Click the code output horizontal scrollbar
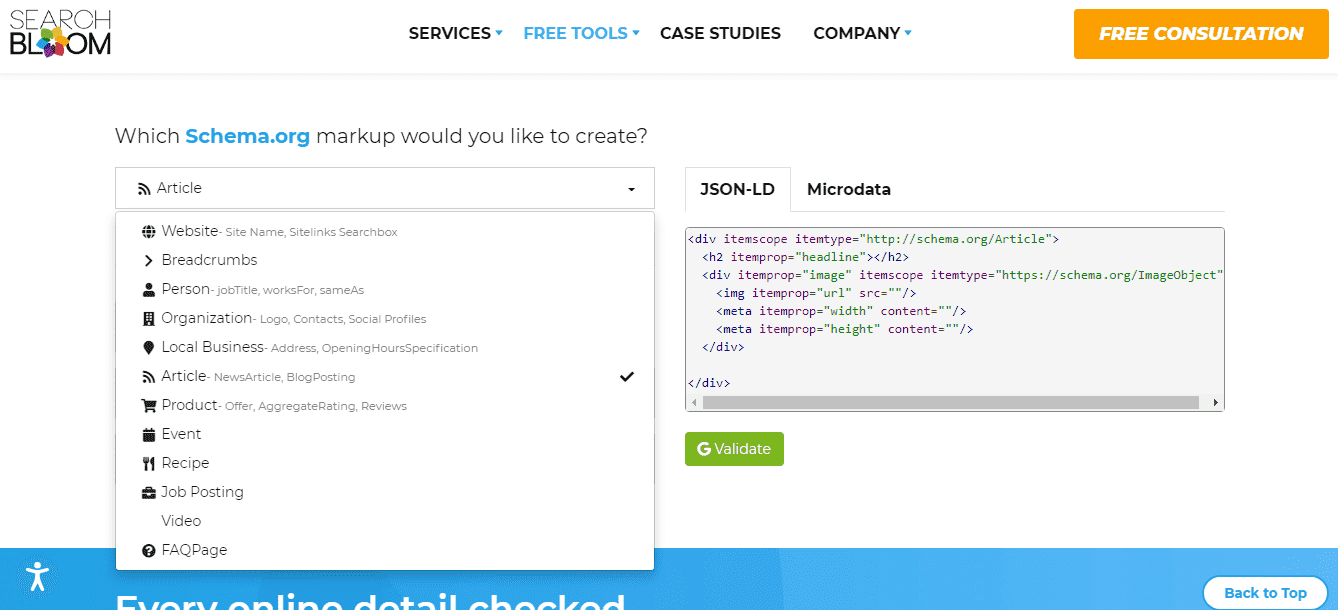Image resolution: width=1338 pixels, height=610 pixels. [x=950, y=402]
